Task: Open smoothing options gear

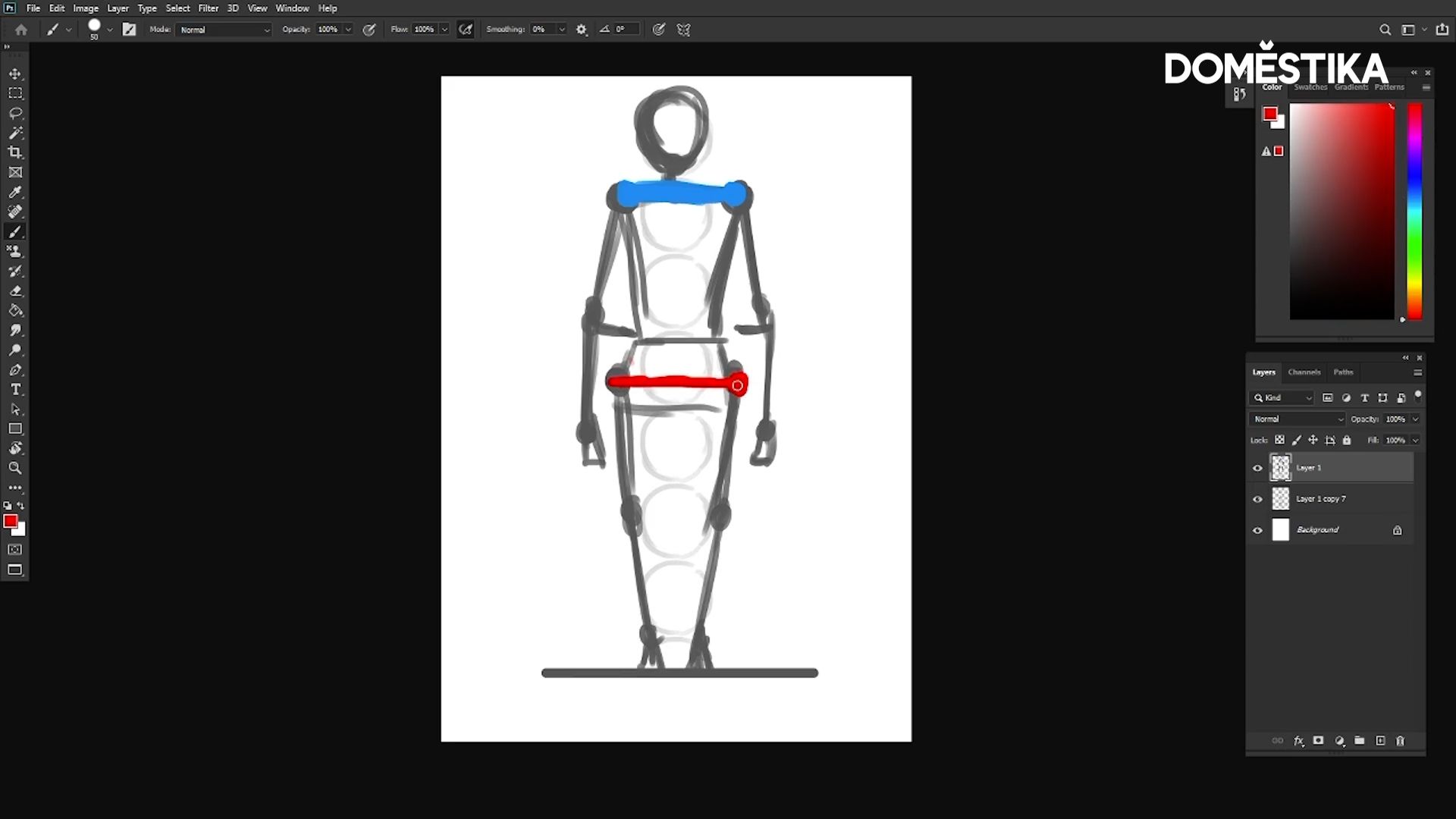Action: 582,30
